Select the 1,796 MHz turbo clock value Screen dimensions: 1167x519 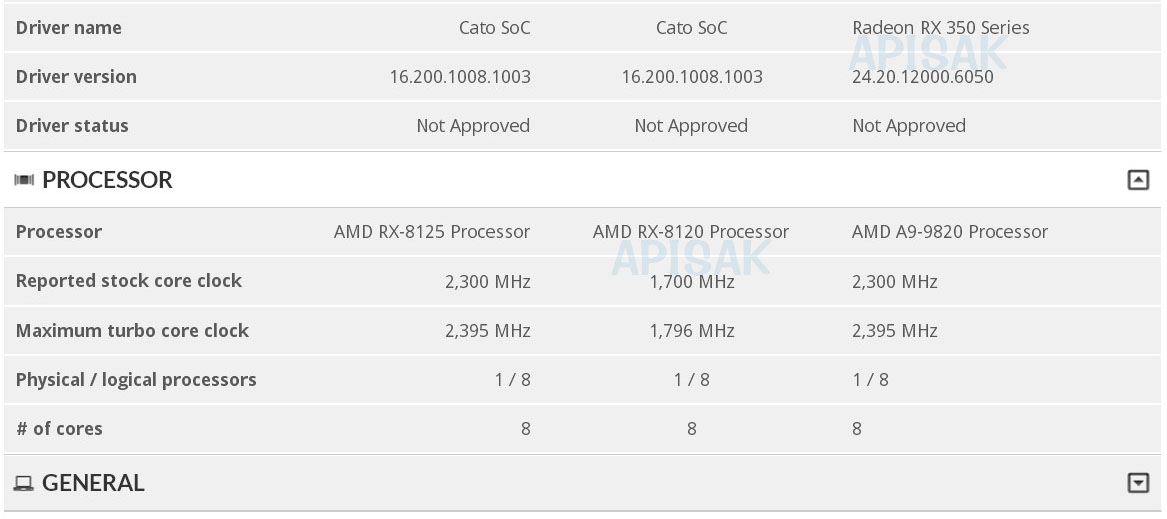[692, 331]
